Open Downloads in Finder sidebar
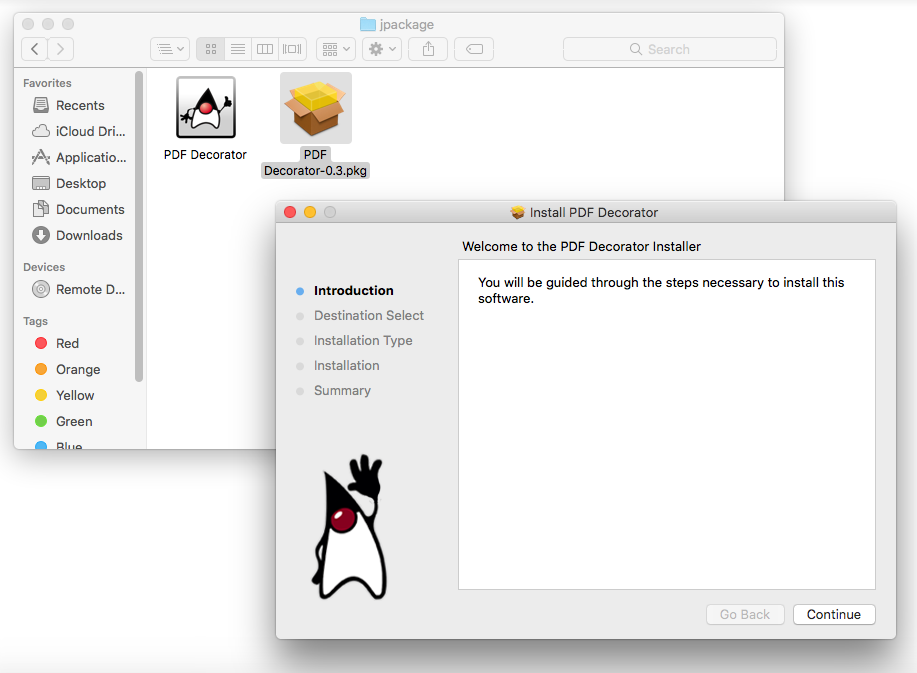The width and height of the screenshot is (917, 673). 77,235
